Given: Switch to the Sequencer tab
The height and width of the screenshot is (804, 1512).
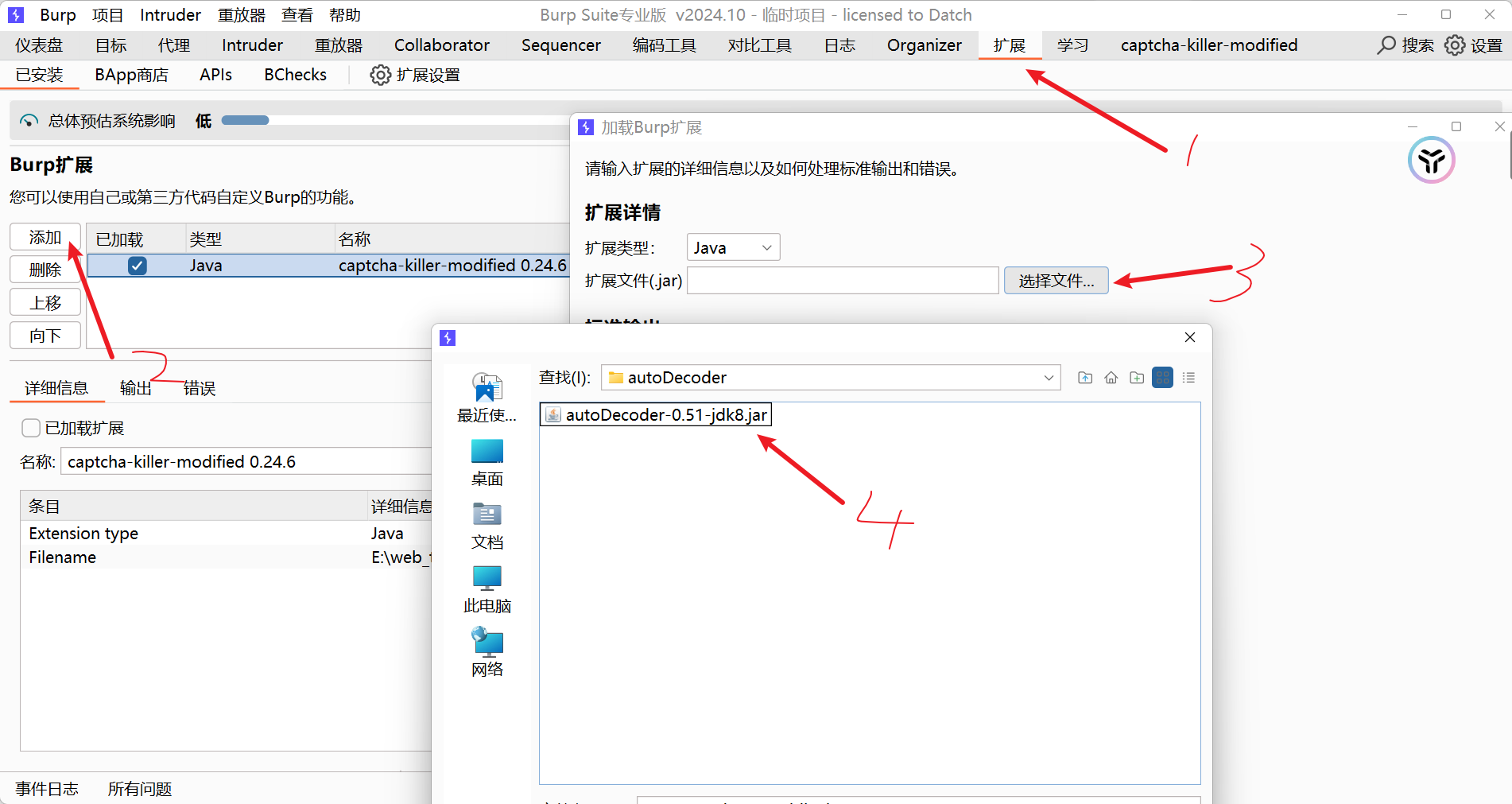Looking at the screenshot, I should point(560,45).
